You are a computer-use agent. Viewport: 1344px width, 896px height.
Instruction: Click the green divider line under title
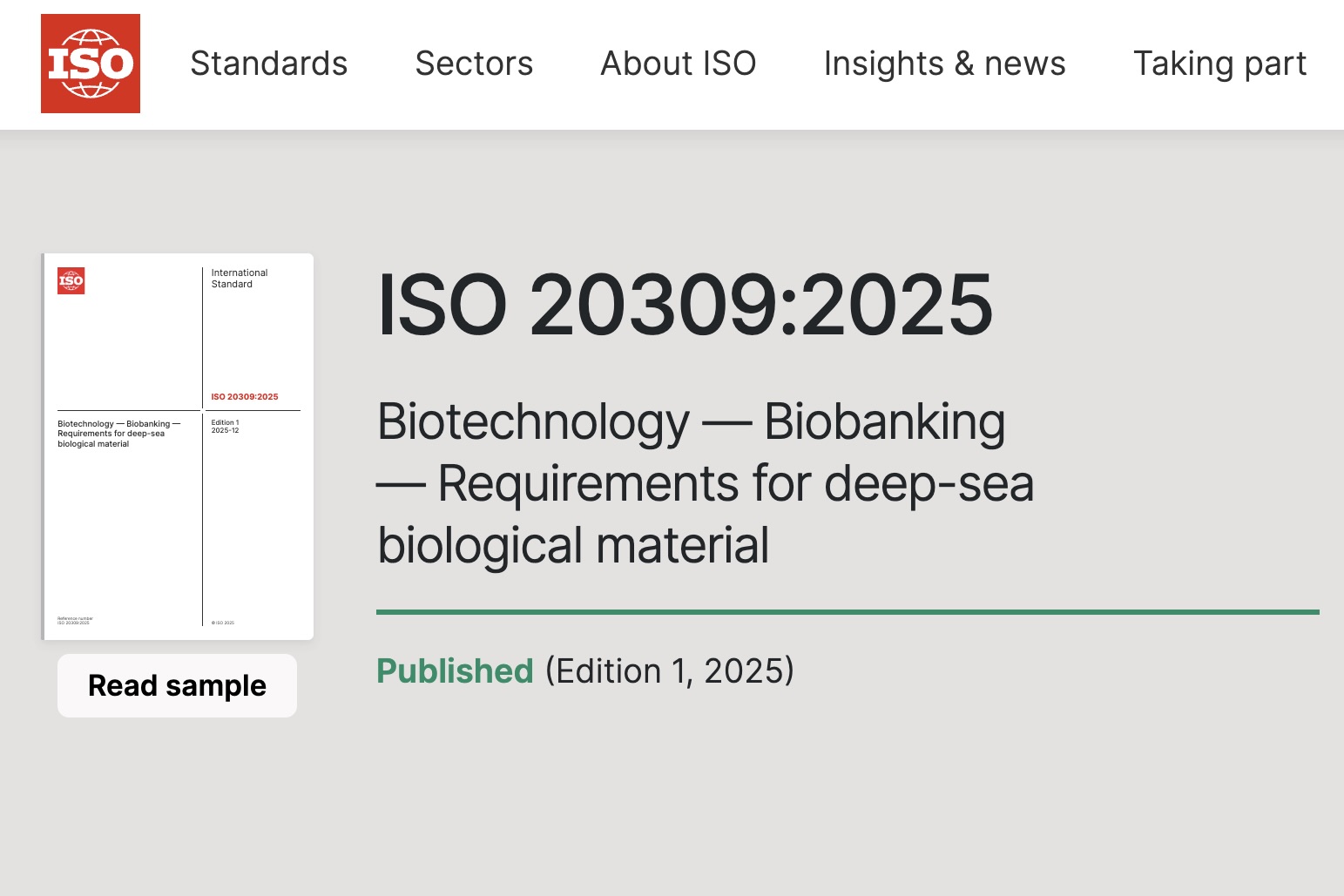pos(847,612)
